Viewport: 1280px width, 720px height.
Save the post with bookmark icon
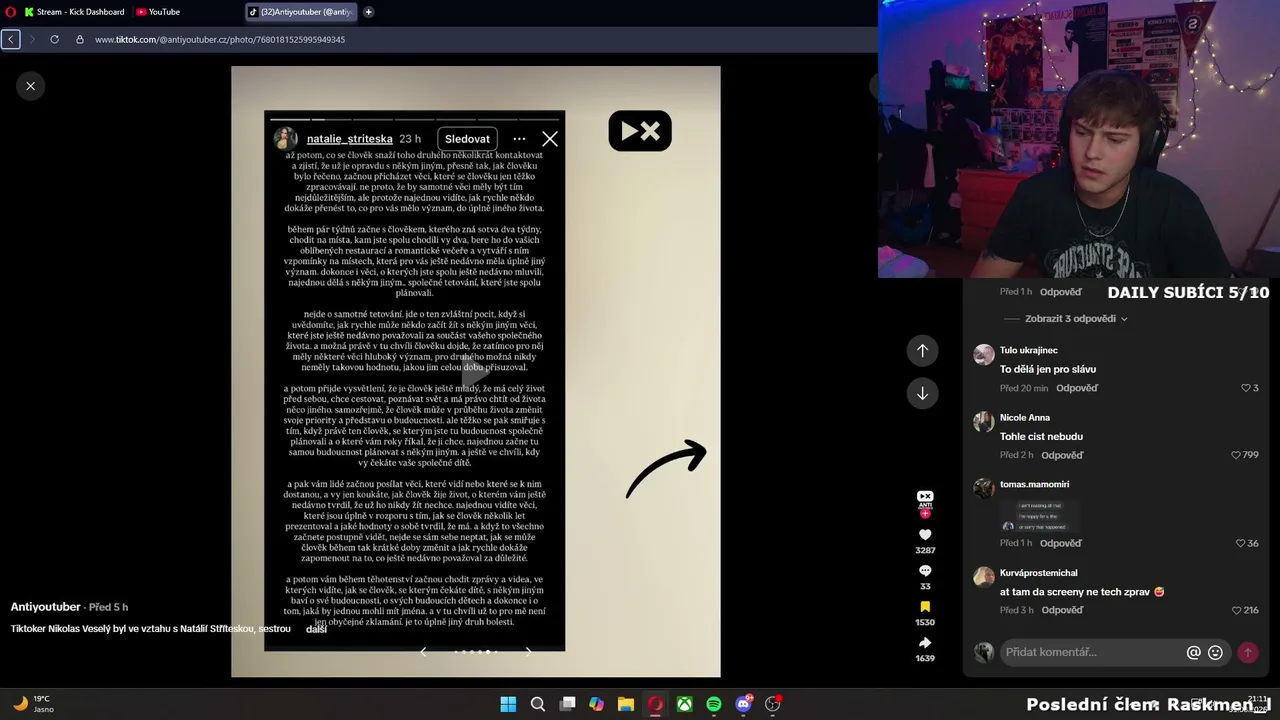(925, 607)
